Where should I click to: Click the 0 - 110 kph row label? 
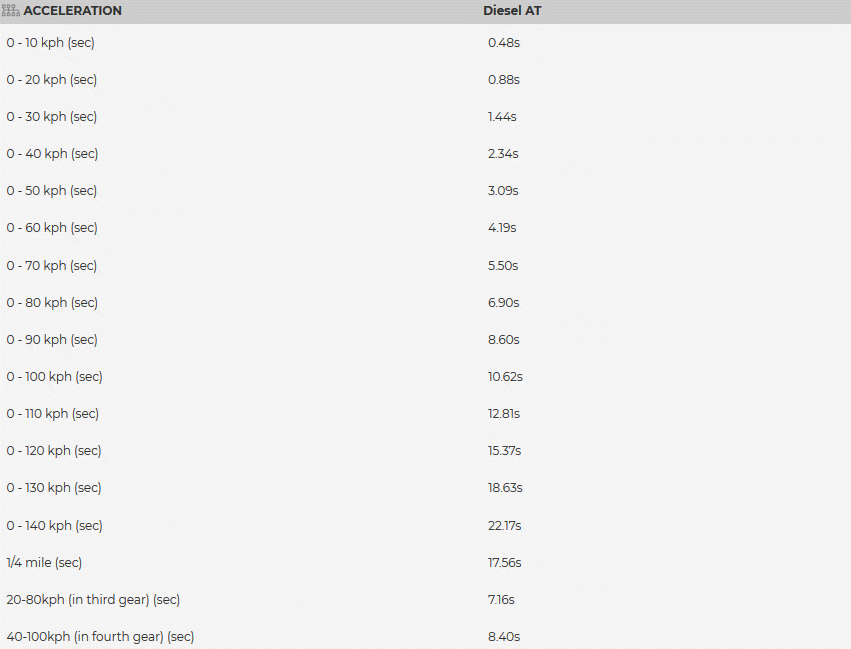(x=53, y=414)
